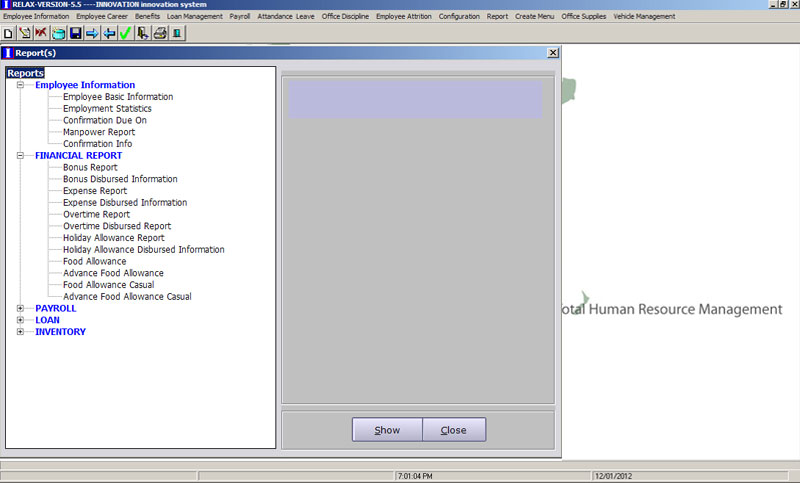Click the Edit pencil toolbar icon
800x483 pixels.
24,34
